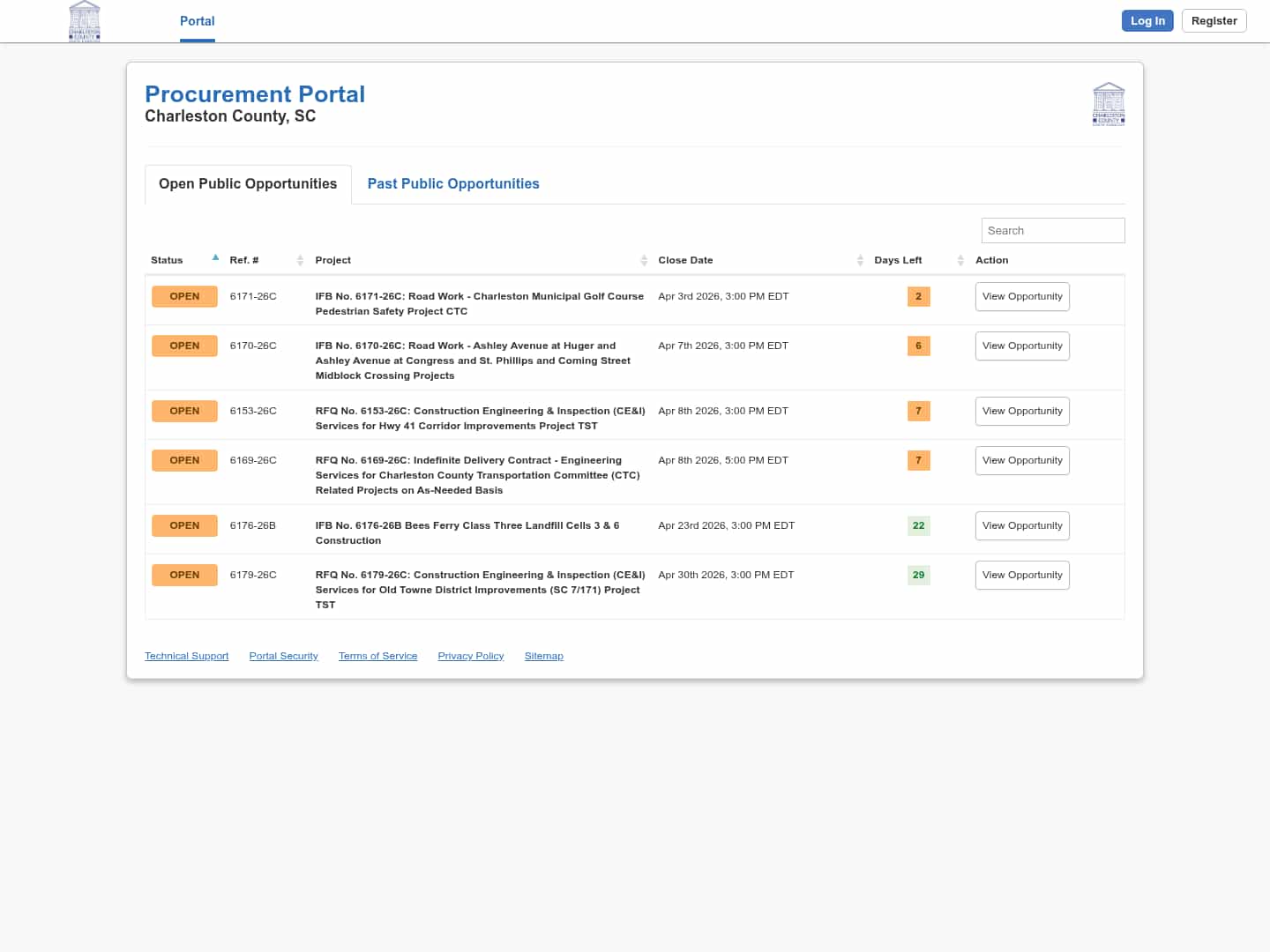Image resolution: width=1270 pixels, height=952 pixels.
Task: Open the Sitemap footer link
Action: pos(543,656)
